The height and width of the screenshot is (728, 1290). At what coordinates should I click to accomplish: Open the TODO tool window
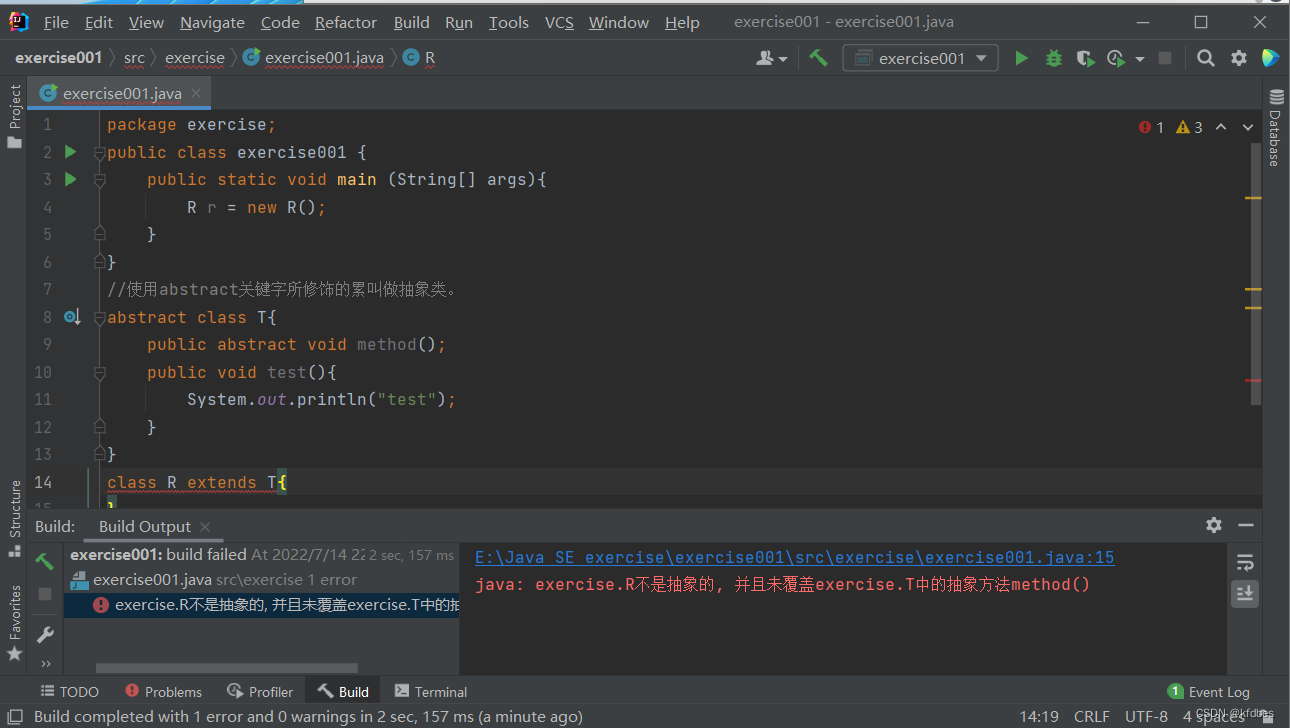click(x=69, y=691)
